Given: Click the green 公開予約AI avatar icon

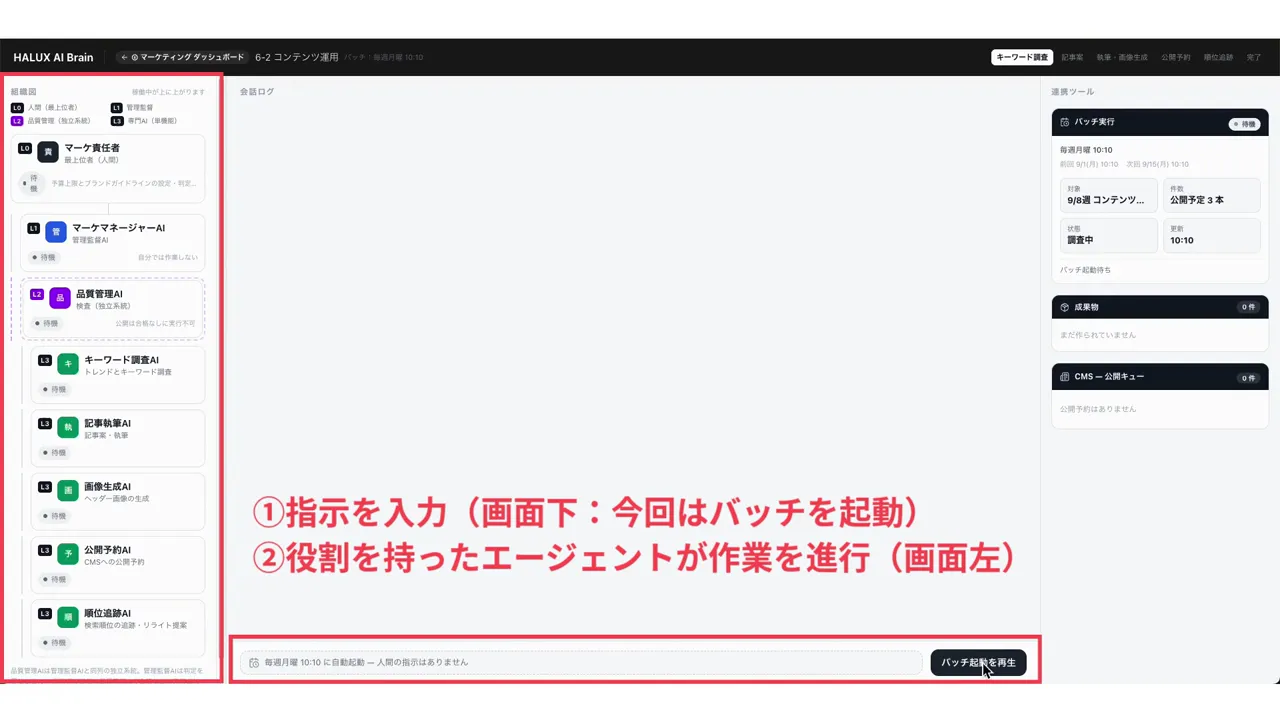Looking at the screenshot, I should coord(68,554).
